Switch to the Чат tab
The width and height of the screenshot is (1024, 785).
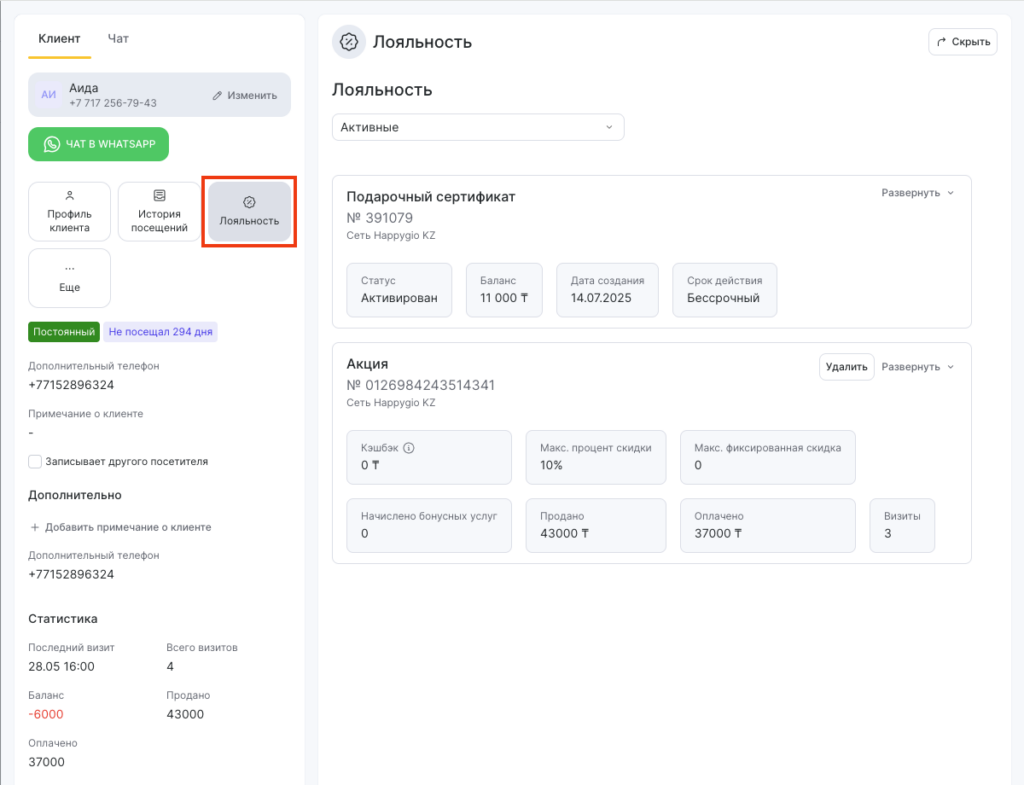coord(118,39)
